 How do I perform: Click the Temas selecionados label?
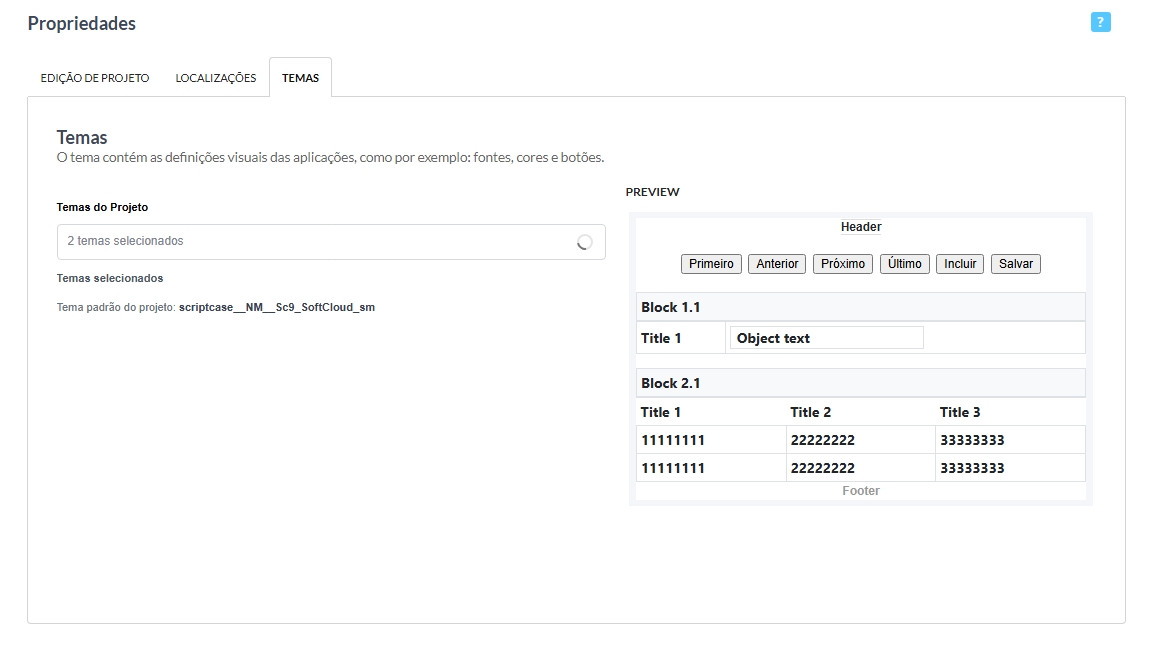click(110, 279)
